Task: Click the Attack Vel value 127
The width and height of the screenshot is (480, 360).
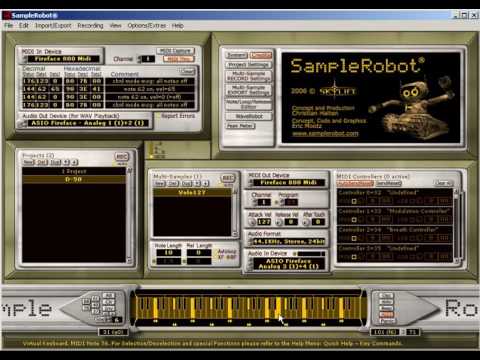Action: click(x=264, y=222)
